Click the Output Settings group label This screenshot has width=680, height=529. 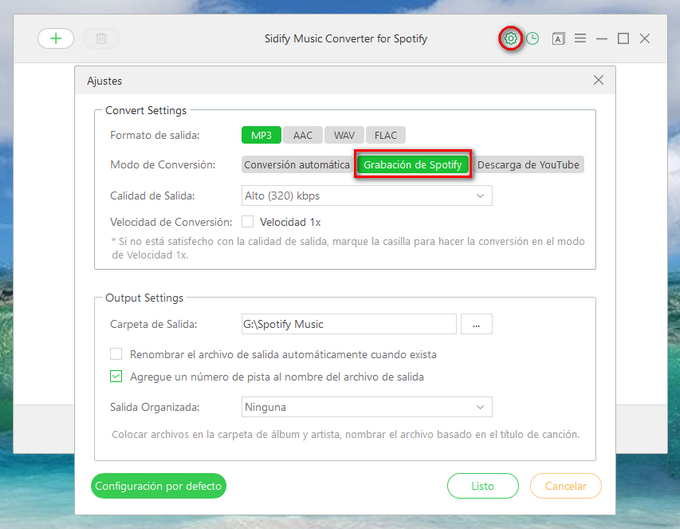(144, 298)
